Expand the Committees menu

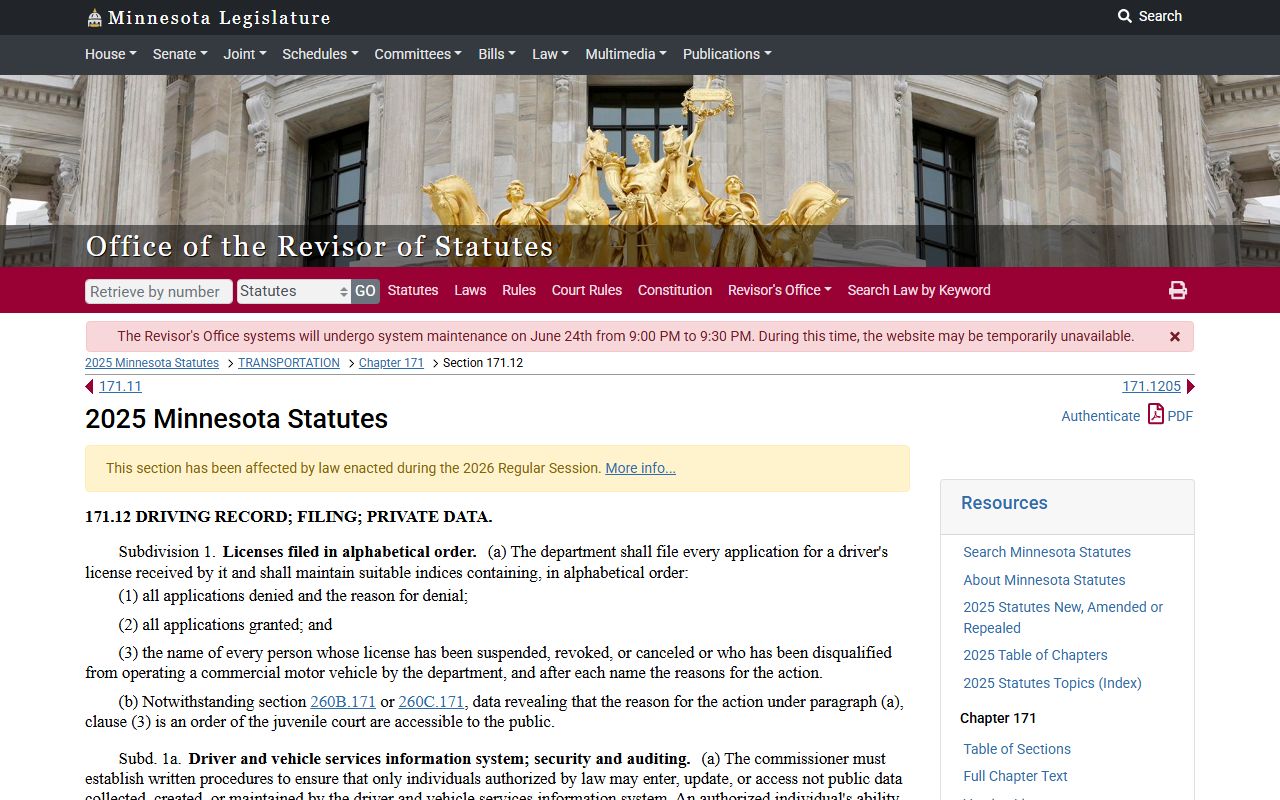click(x=418, y=54)
